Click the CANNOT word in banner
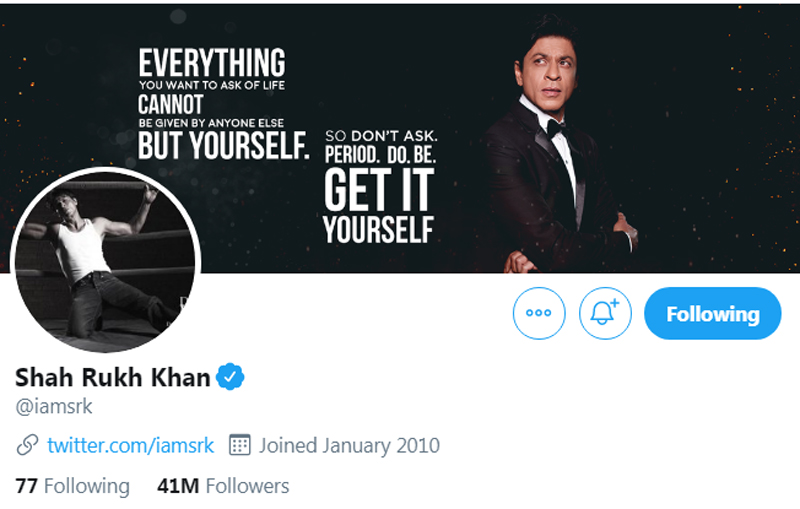The height and width of the screenshot is (509, 800). [171, 104]
